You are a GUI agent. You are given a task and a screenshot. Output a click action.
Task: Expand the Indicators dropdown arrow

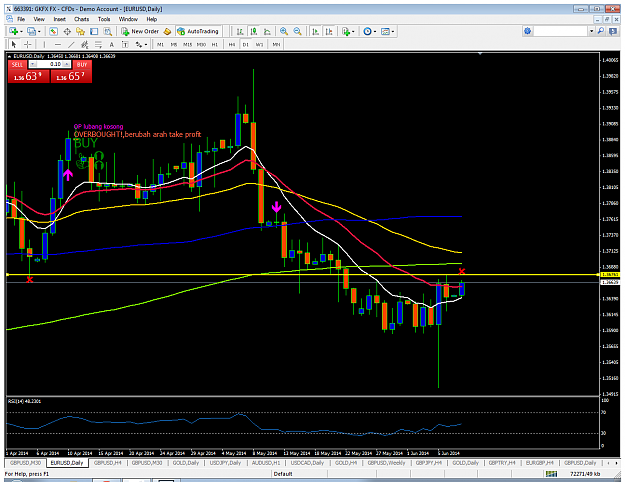click(x=353, y=31)
